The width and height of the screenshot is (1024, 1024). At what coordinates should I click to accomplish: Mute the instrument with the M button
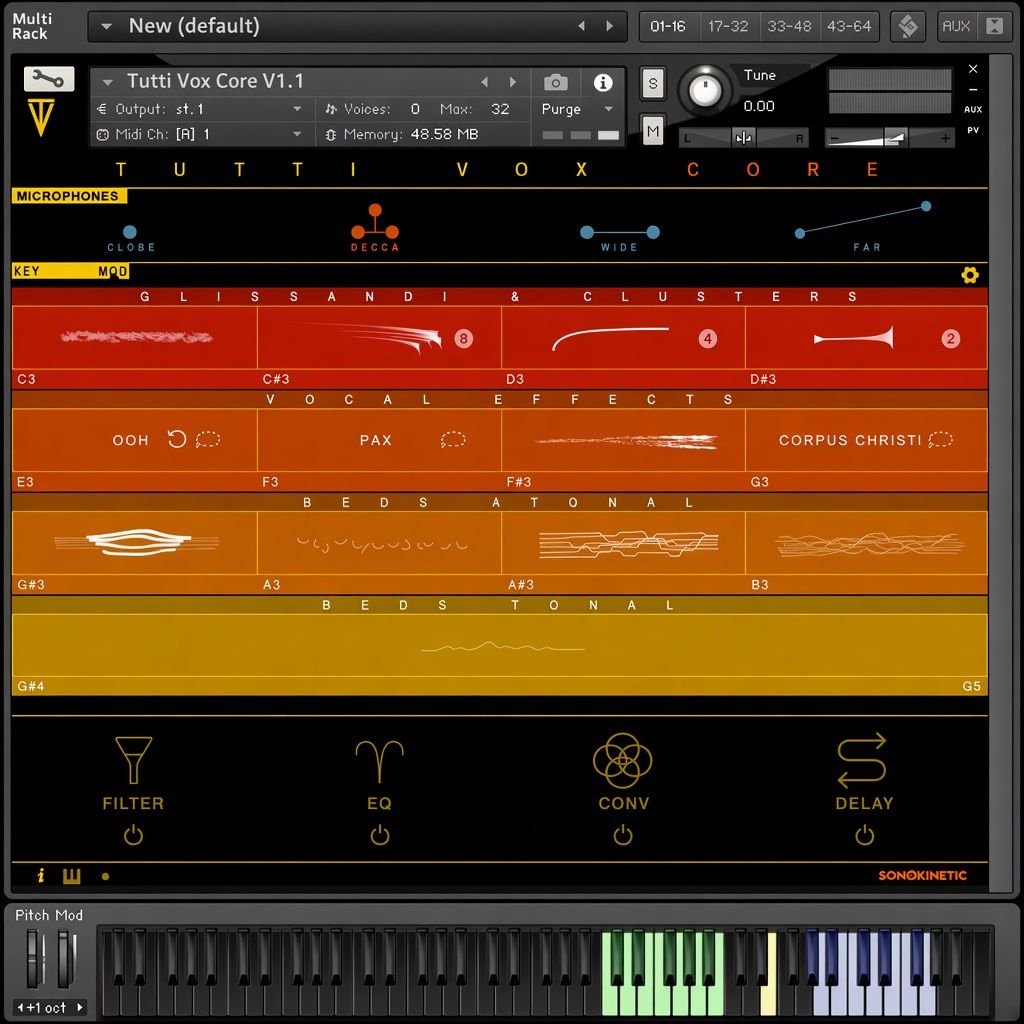click(652, 131)
